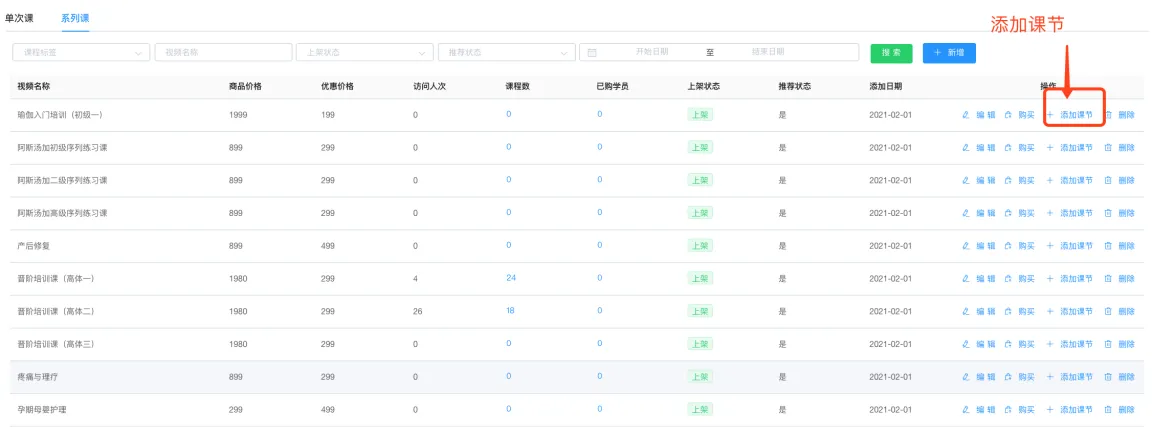Screen dimensions: 1152x433
Task: Focus the 视频名称 search input field
Action: coord(223,52)
